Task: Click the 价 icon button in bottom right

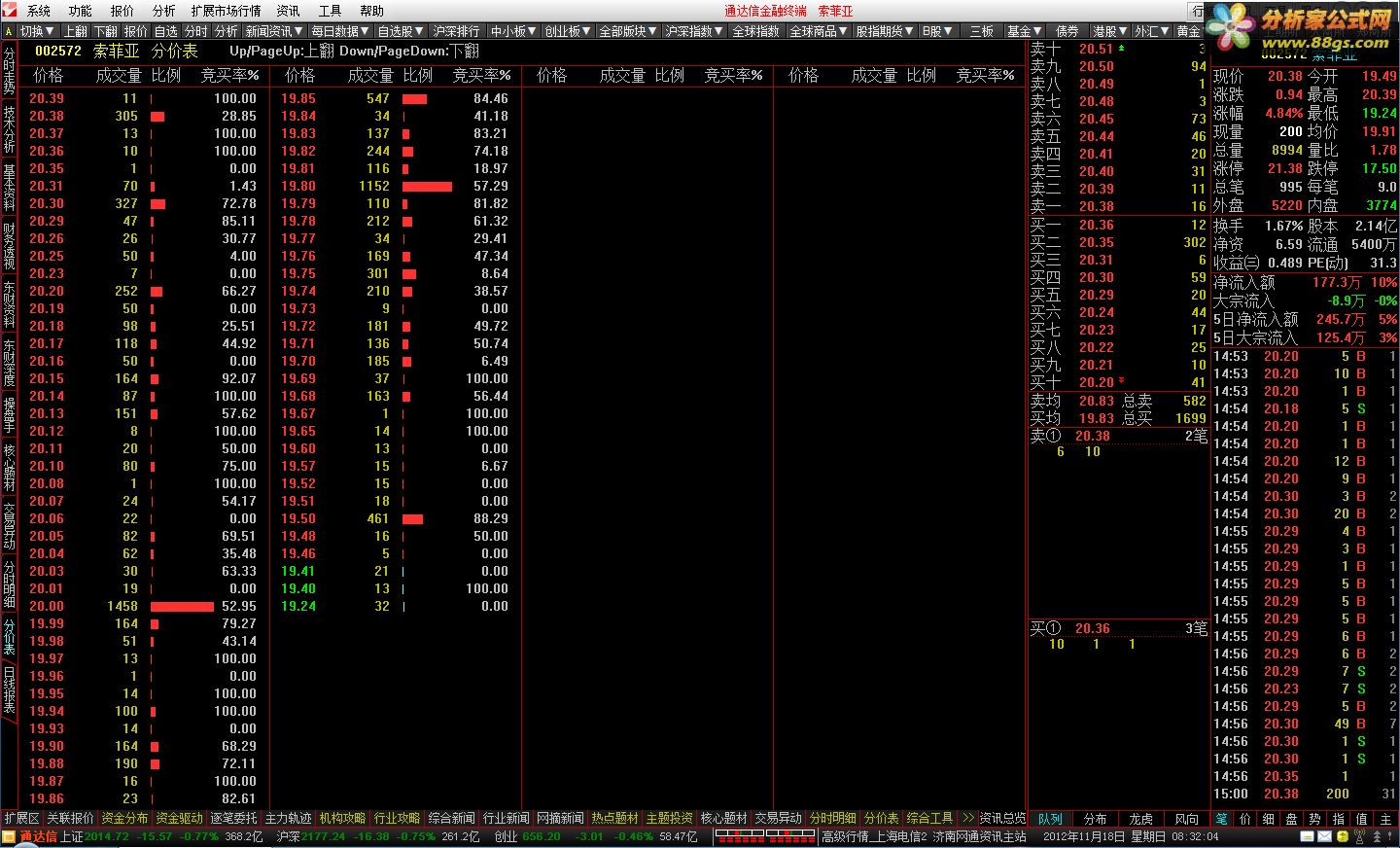Action: pyautogui.click(x=1244, y=819)
